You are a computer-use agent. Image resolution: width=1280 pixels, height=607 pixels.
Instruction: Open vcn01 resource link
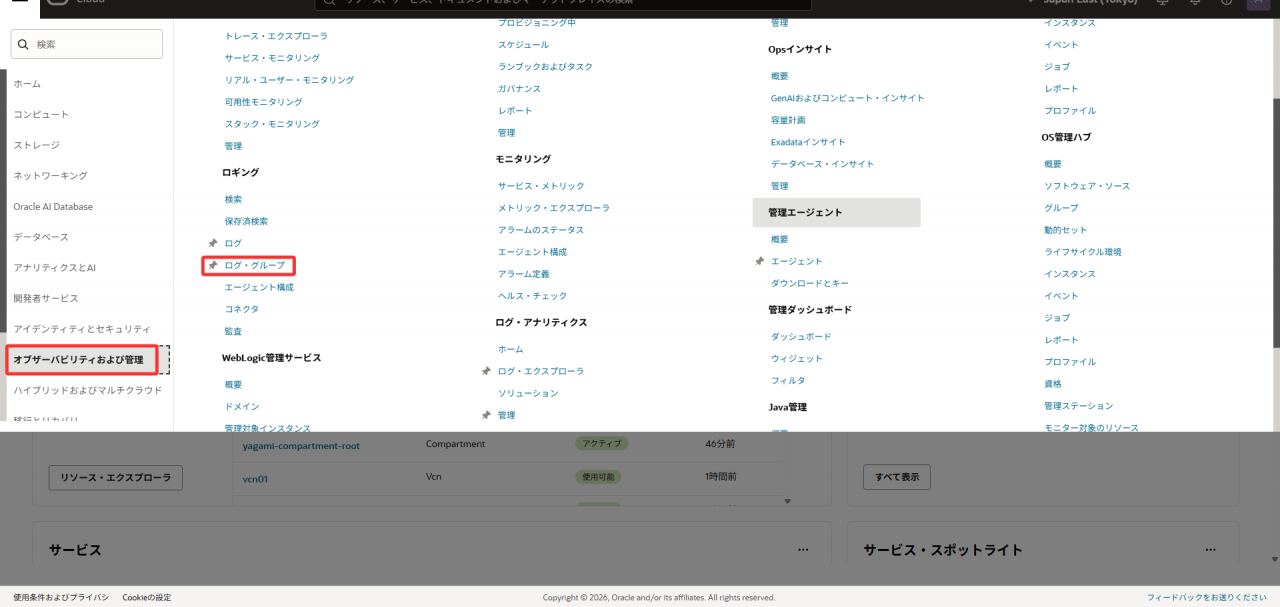point(255,479)
